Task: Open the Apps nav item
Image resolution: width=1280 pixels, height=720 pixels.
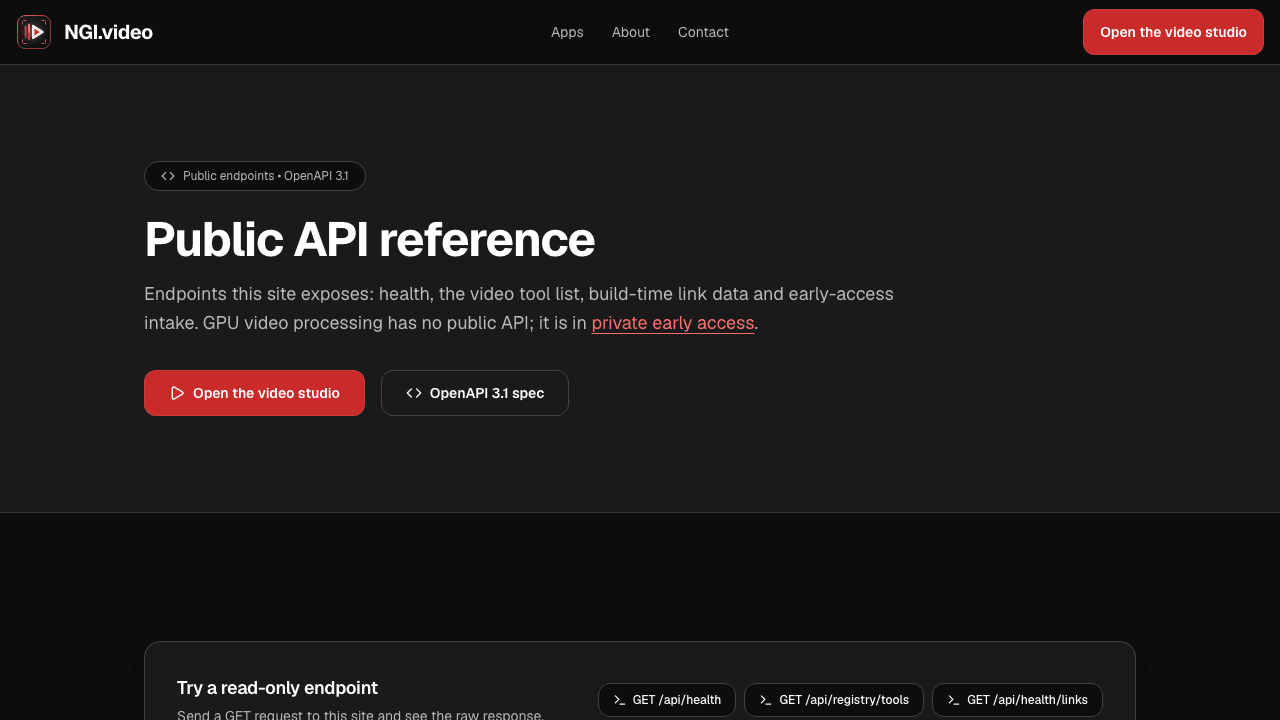Action: pos(567,32)
